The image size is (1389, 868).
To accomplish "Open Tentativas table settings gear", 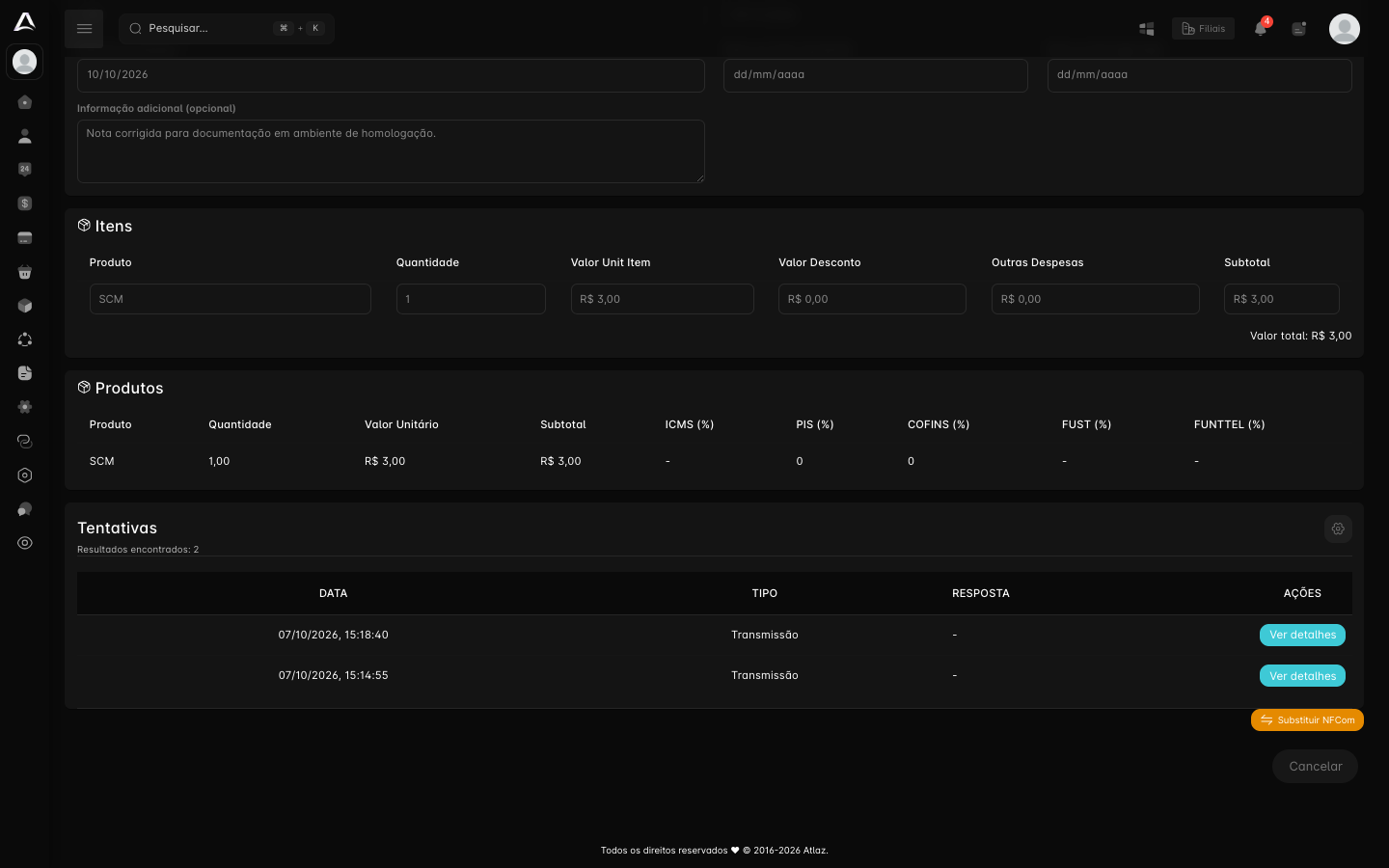I will pyautogui.click(x=1338, y=529).
